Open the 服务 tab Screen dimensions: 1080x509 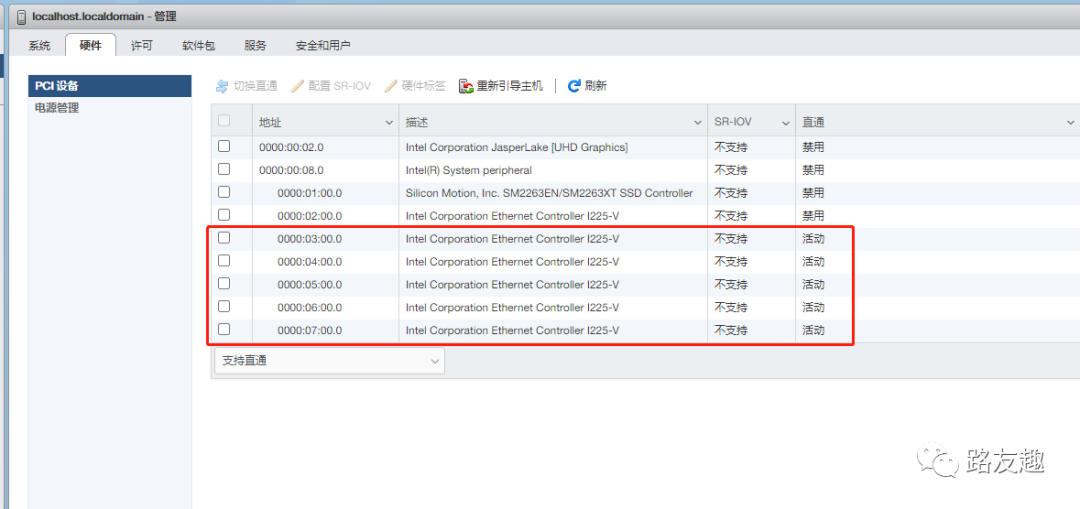point(256,46)
